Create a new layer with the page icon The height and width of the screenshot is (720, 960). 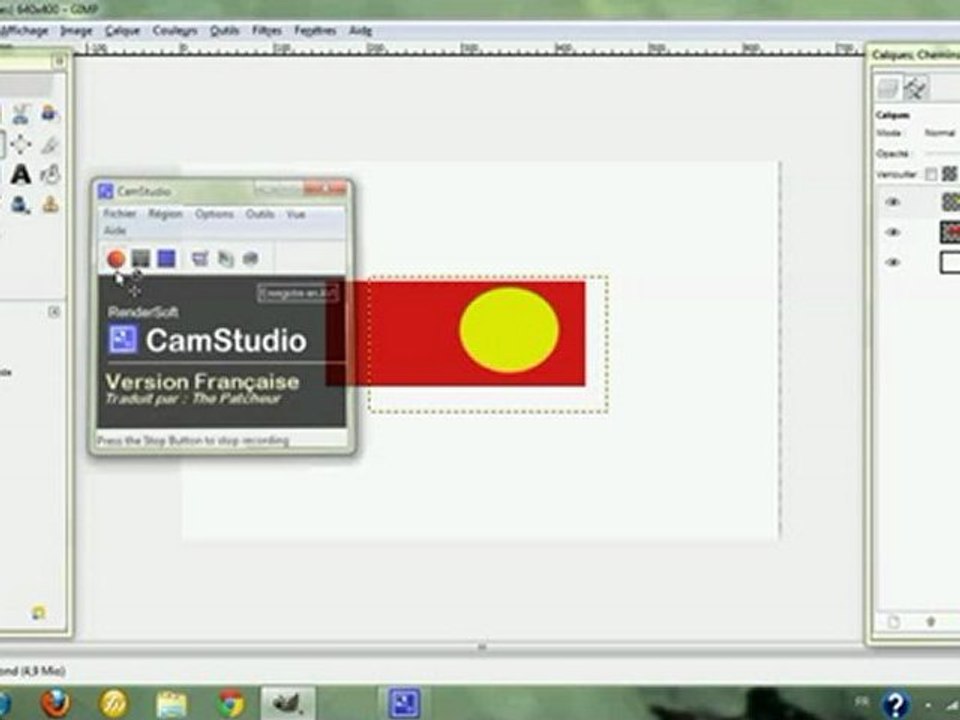tap(894, 622)
